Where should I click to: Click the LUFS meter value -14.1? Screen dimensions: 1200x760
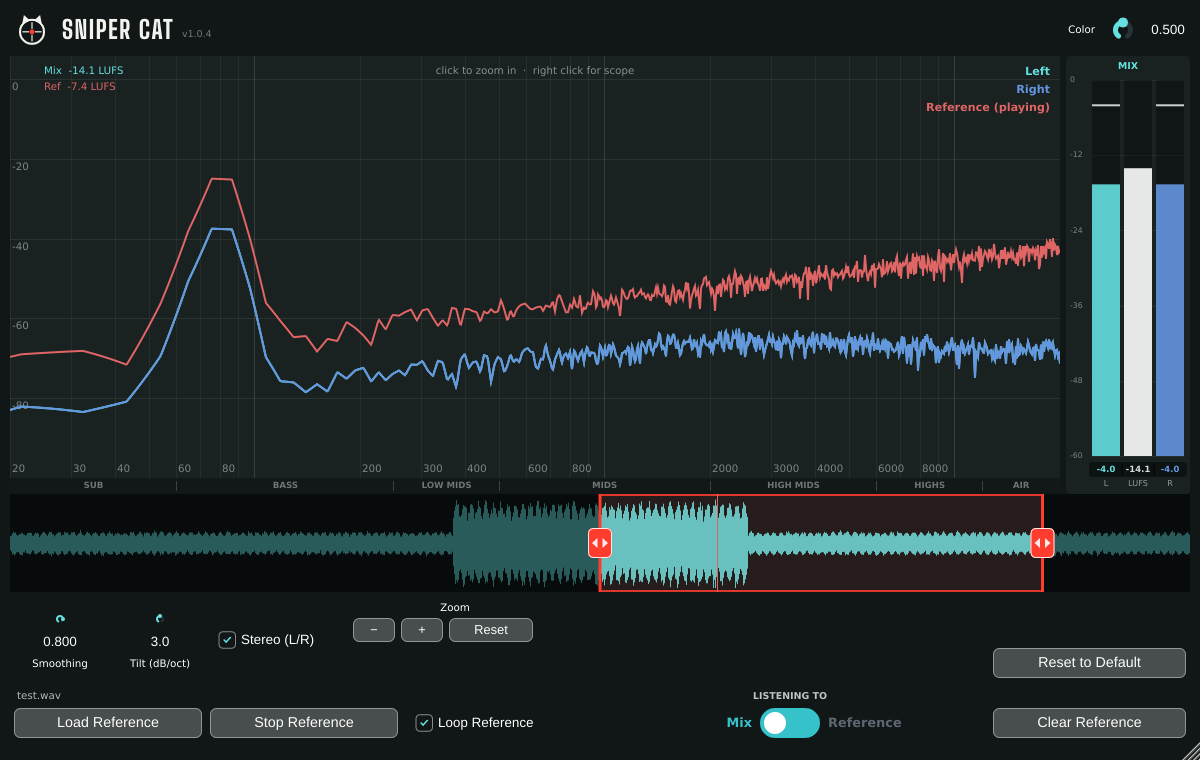pyautogui.click(x=1138, y=469)
